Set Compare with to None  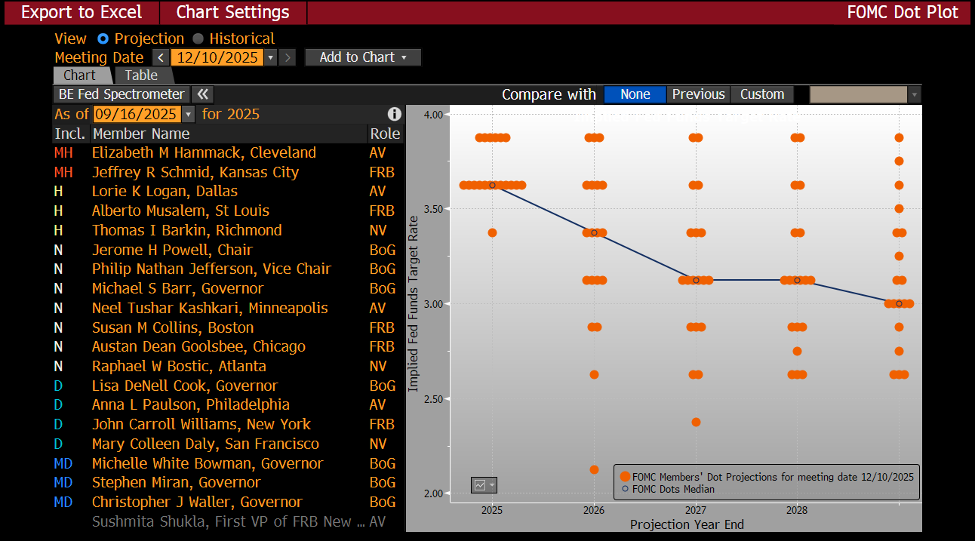pyautogui.click(x=635, y=94)
